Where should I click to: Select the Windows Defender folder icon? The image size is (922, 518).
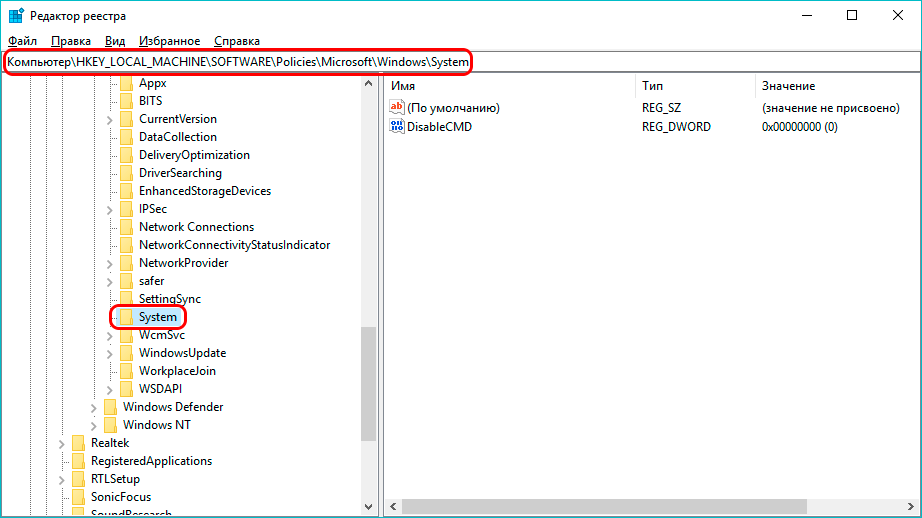[x=110, y=407]
